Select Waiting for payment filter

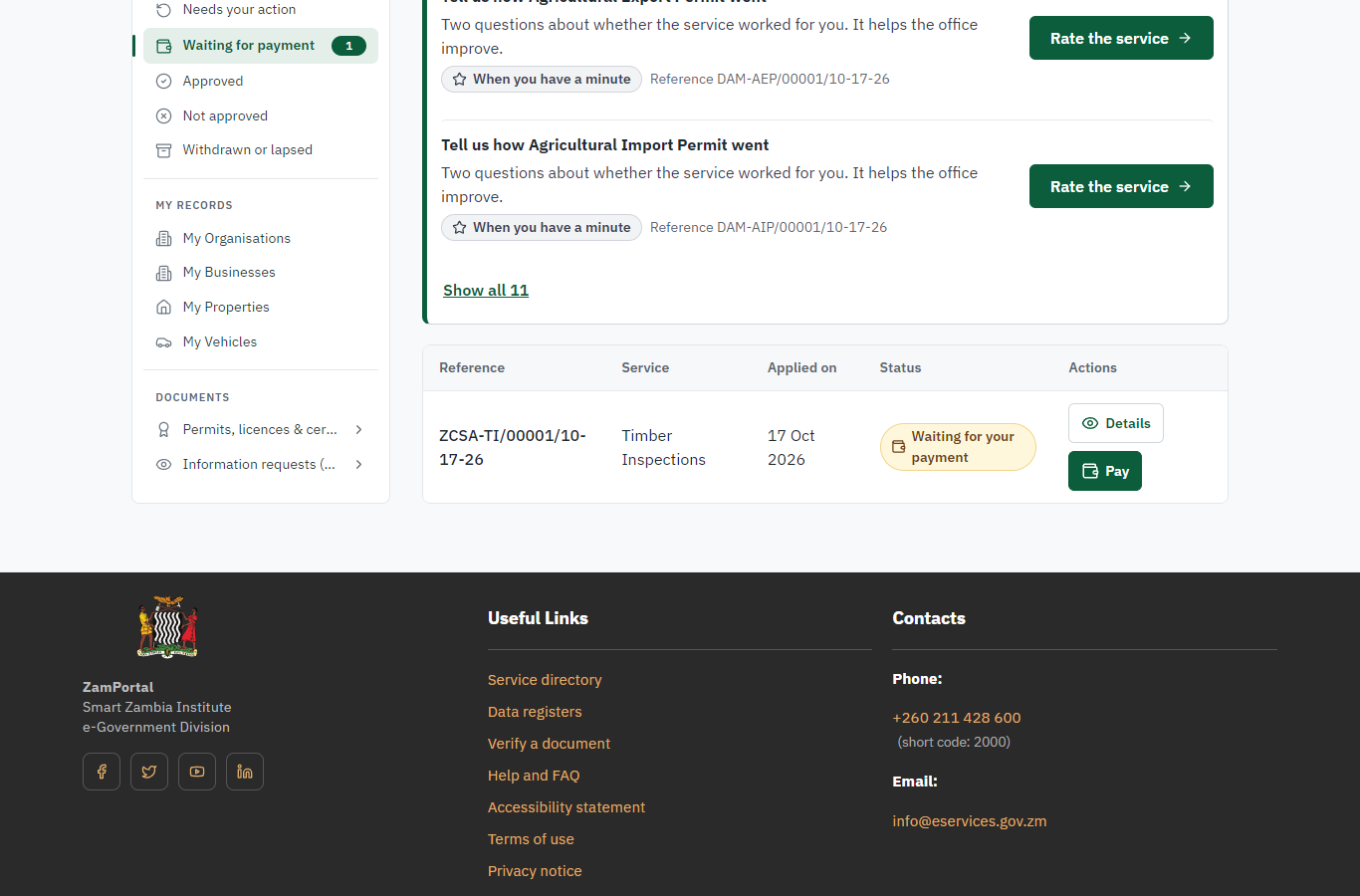click(x=261, y=46)
